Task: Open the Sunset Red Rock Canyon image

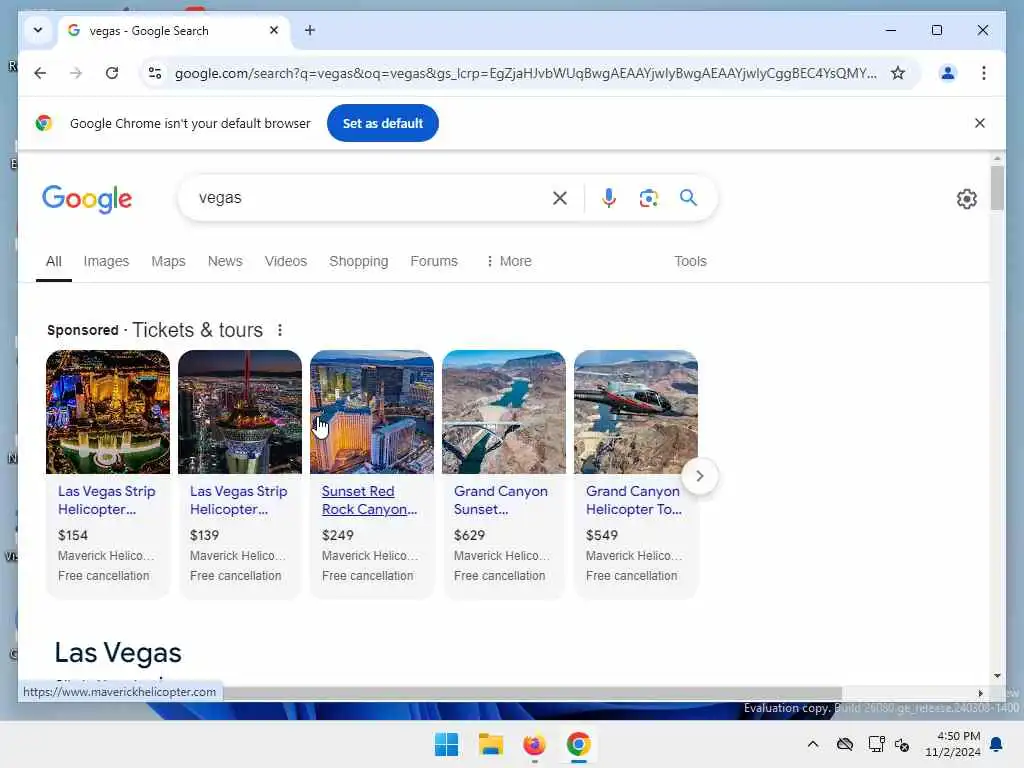Action: click(372, 411)
